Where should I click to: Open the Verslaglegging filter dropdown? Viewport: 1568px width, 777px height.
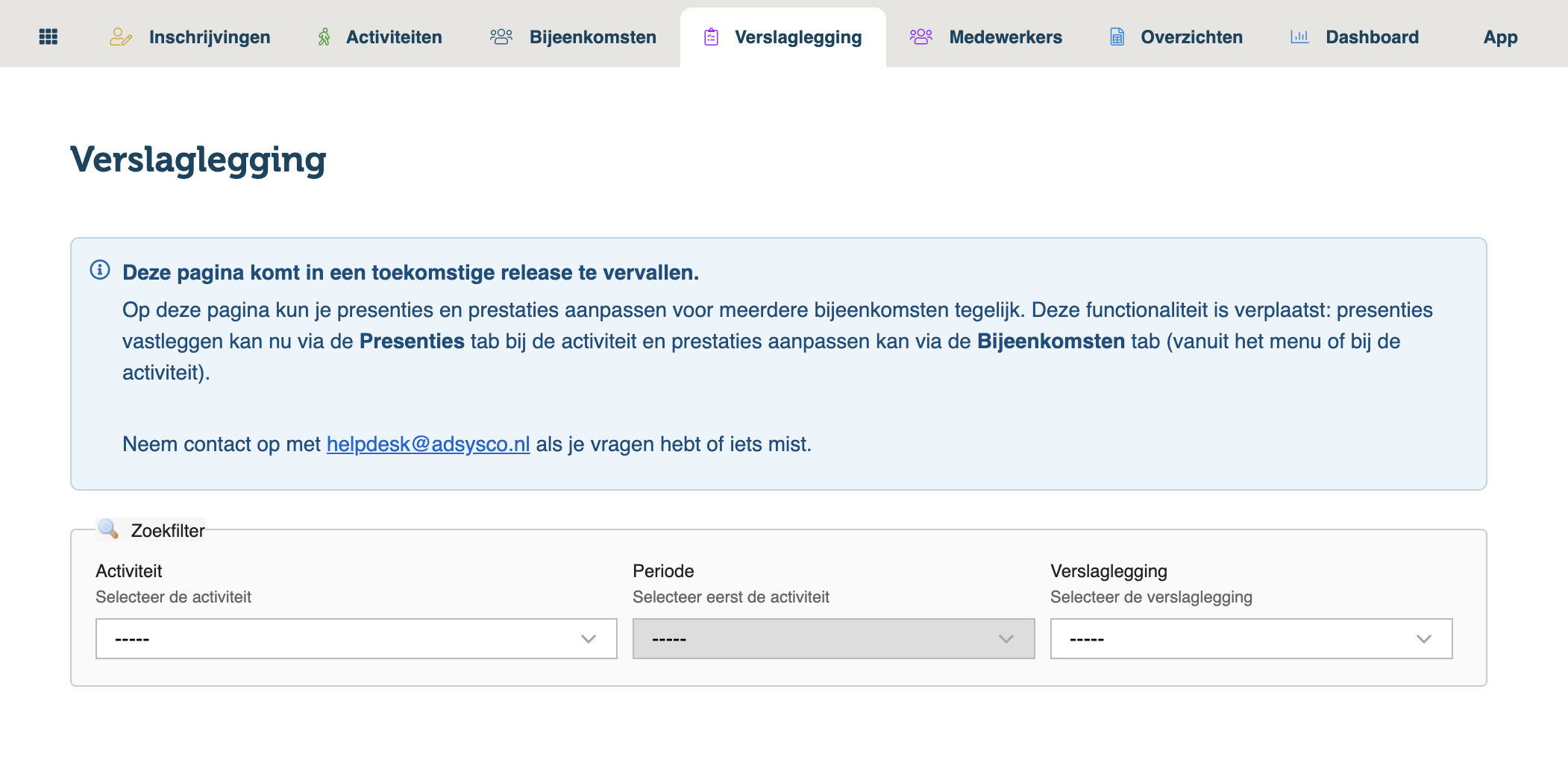(1251, 638)
